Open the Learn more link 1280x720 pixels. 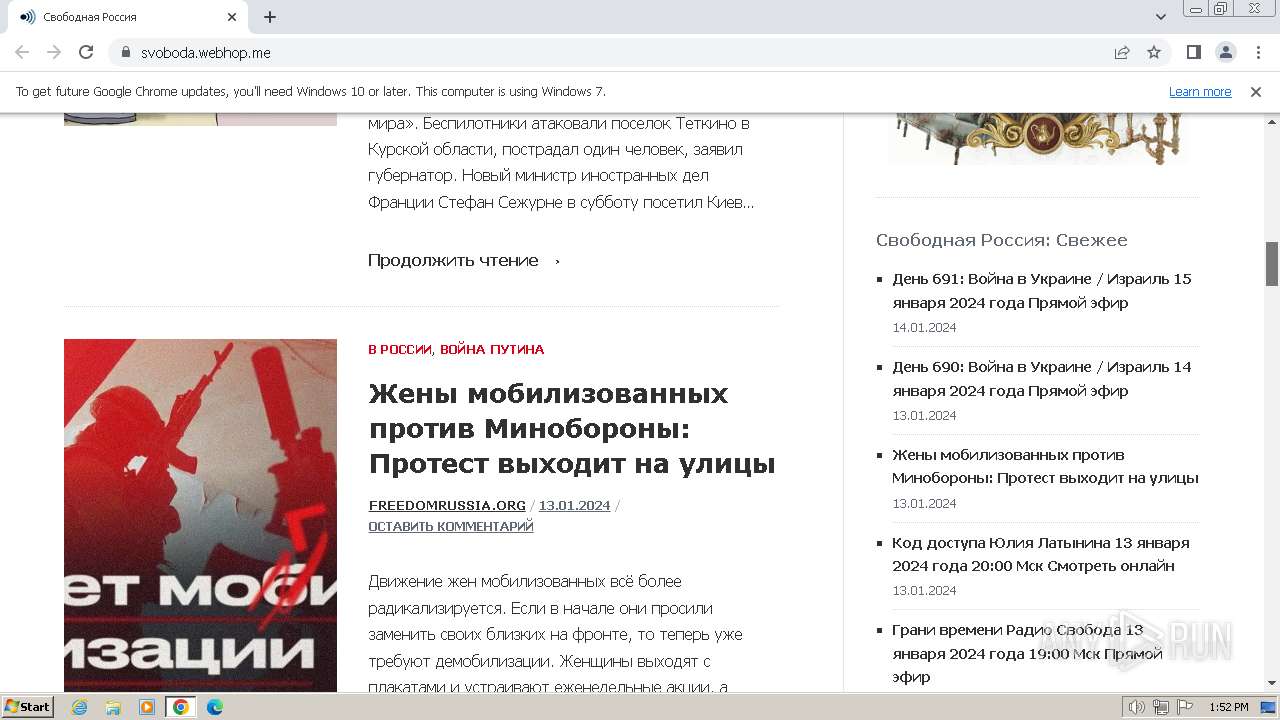(x=1200, y=92)
